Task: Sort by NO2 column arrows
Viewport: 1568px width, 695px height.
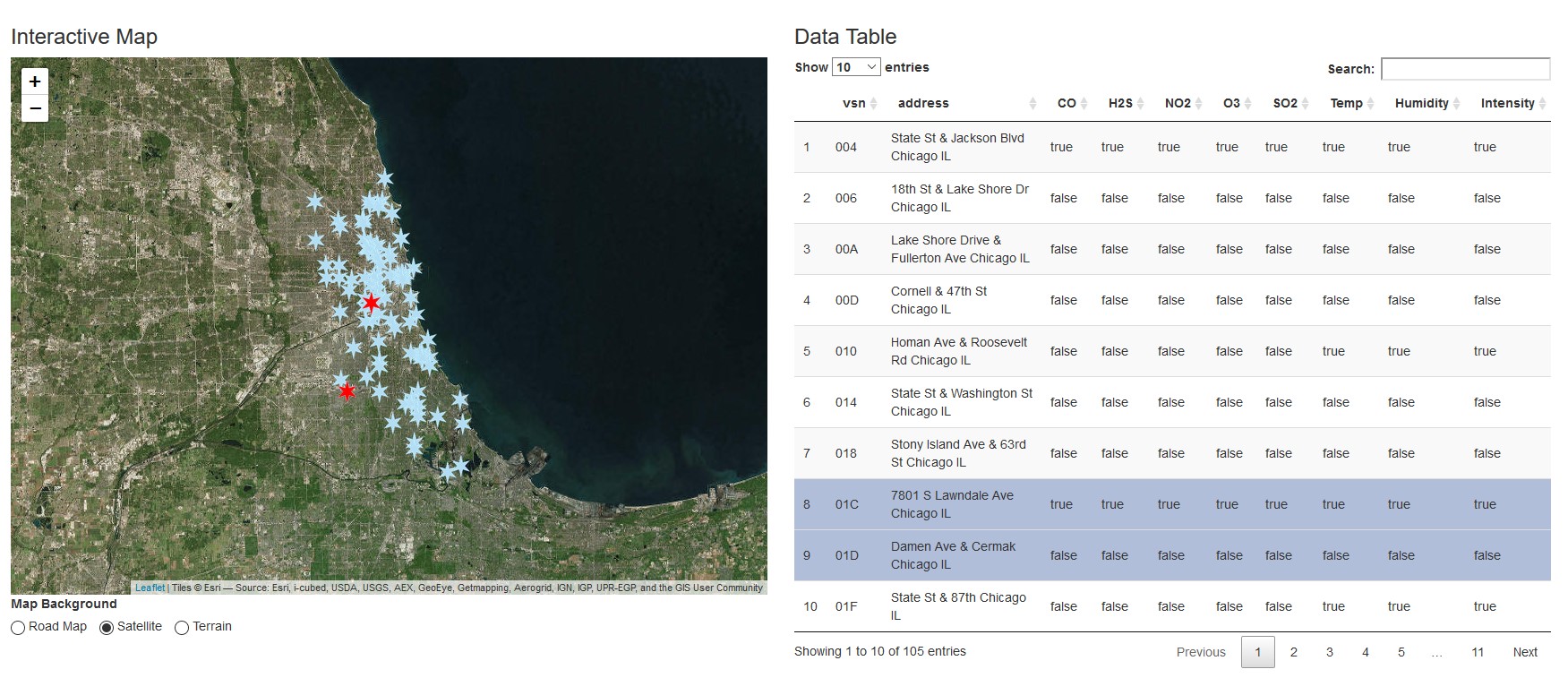Action: pos(1198,104)
